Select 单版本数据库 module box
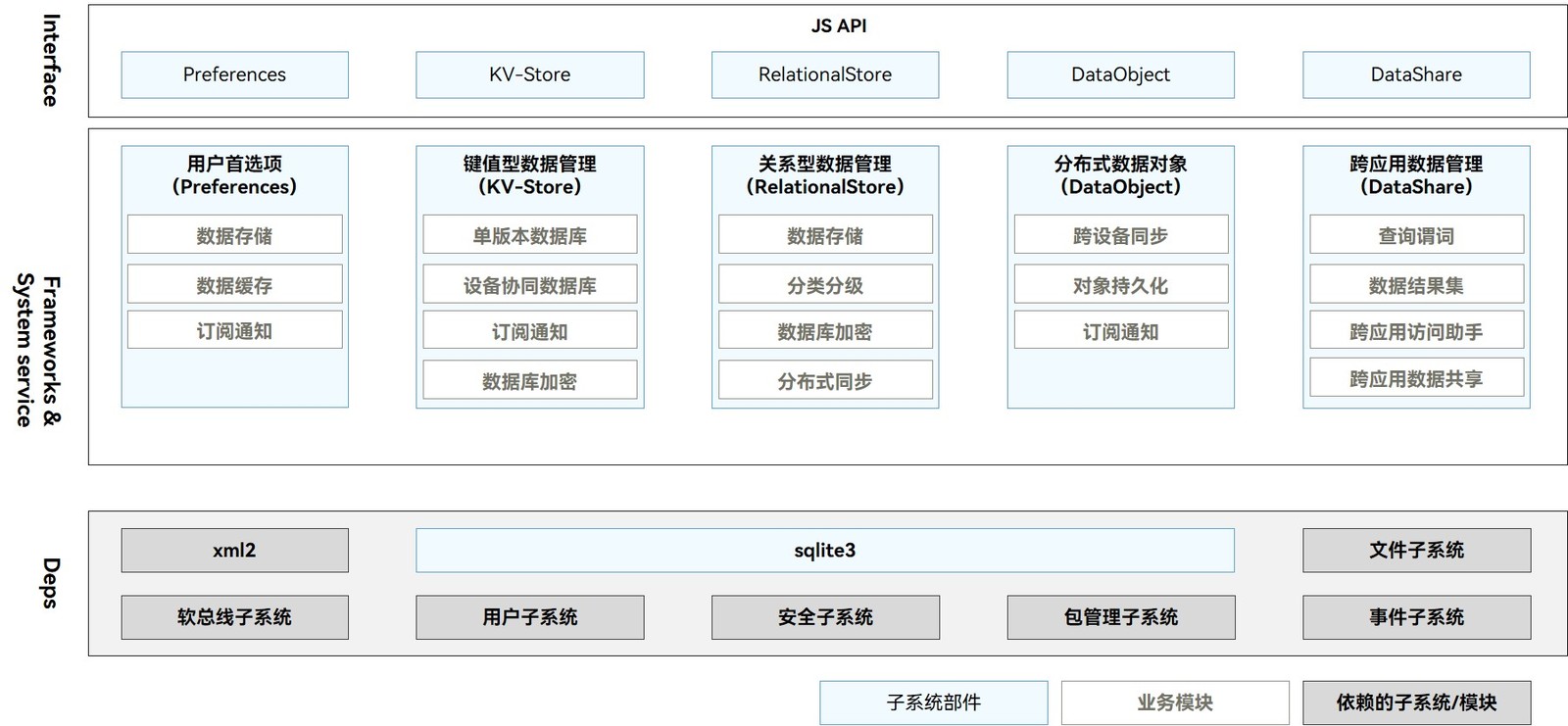The width and height of the screenshot is (1568, 726). 529,235
